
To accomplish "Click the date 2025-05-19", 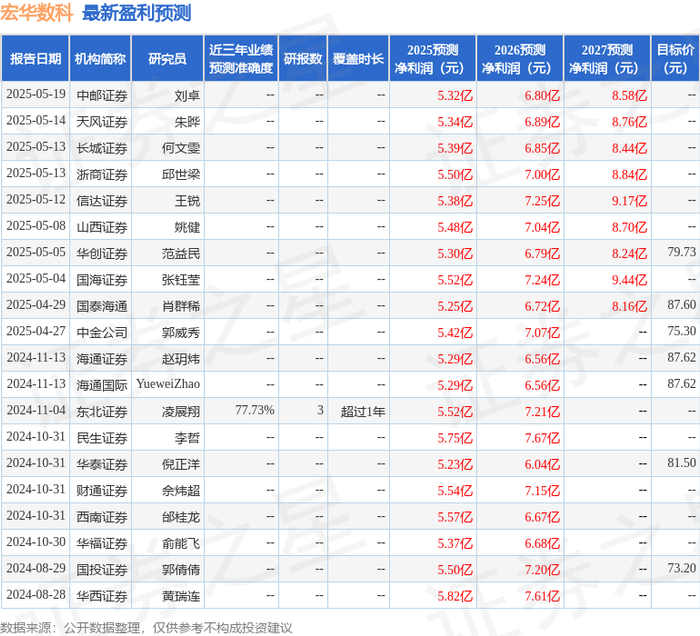I will (x=36, y=94).
